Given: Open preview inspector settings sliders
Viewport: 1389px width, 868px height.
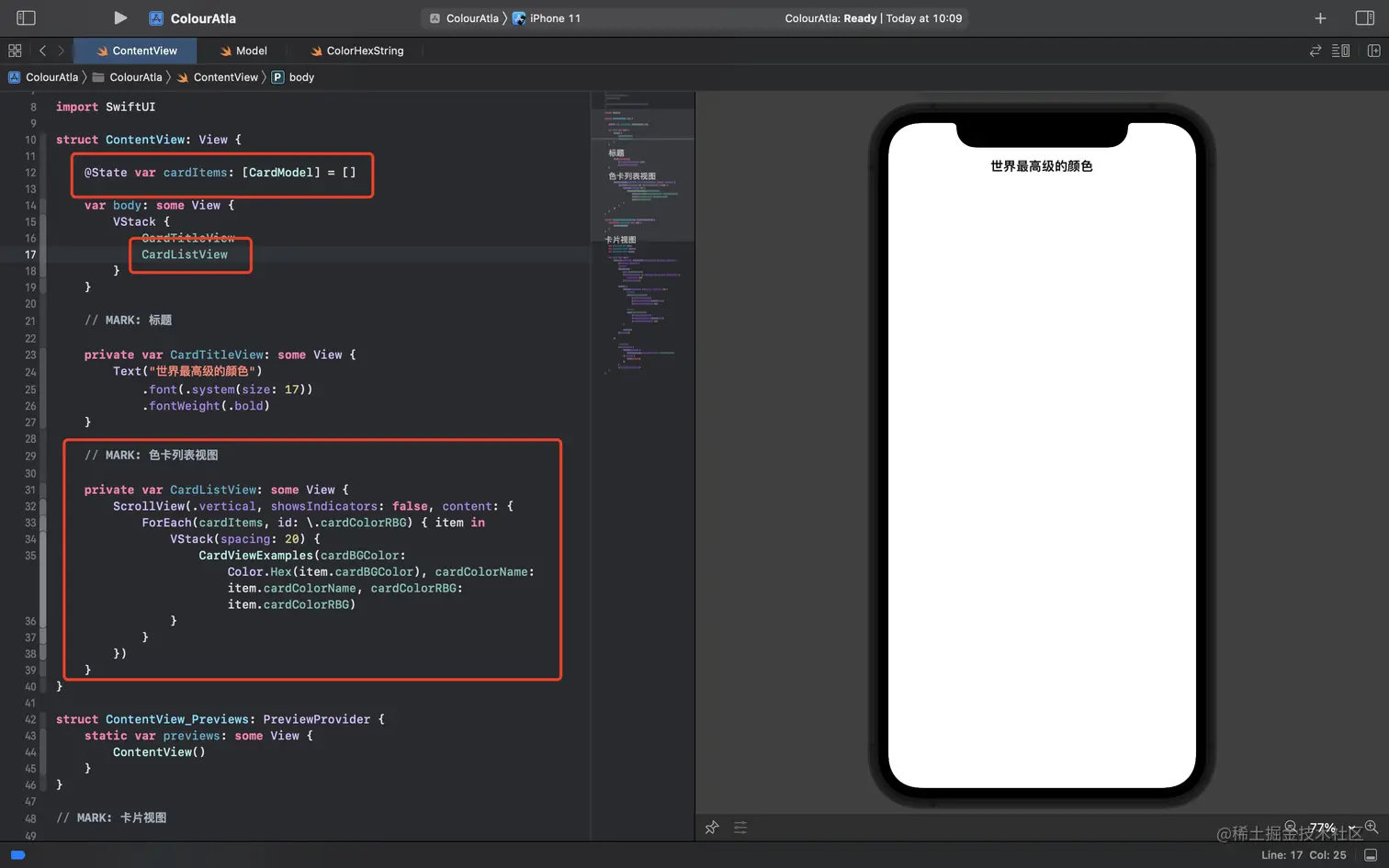Looking at the screenshot, I should pyautogui.click(x=740, y=828).
